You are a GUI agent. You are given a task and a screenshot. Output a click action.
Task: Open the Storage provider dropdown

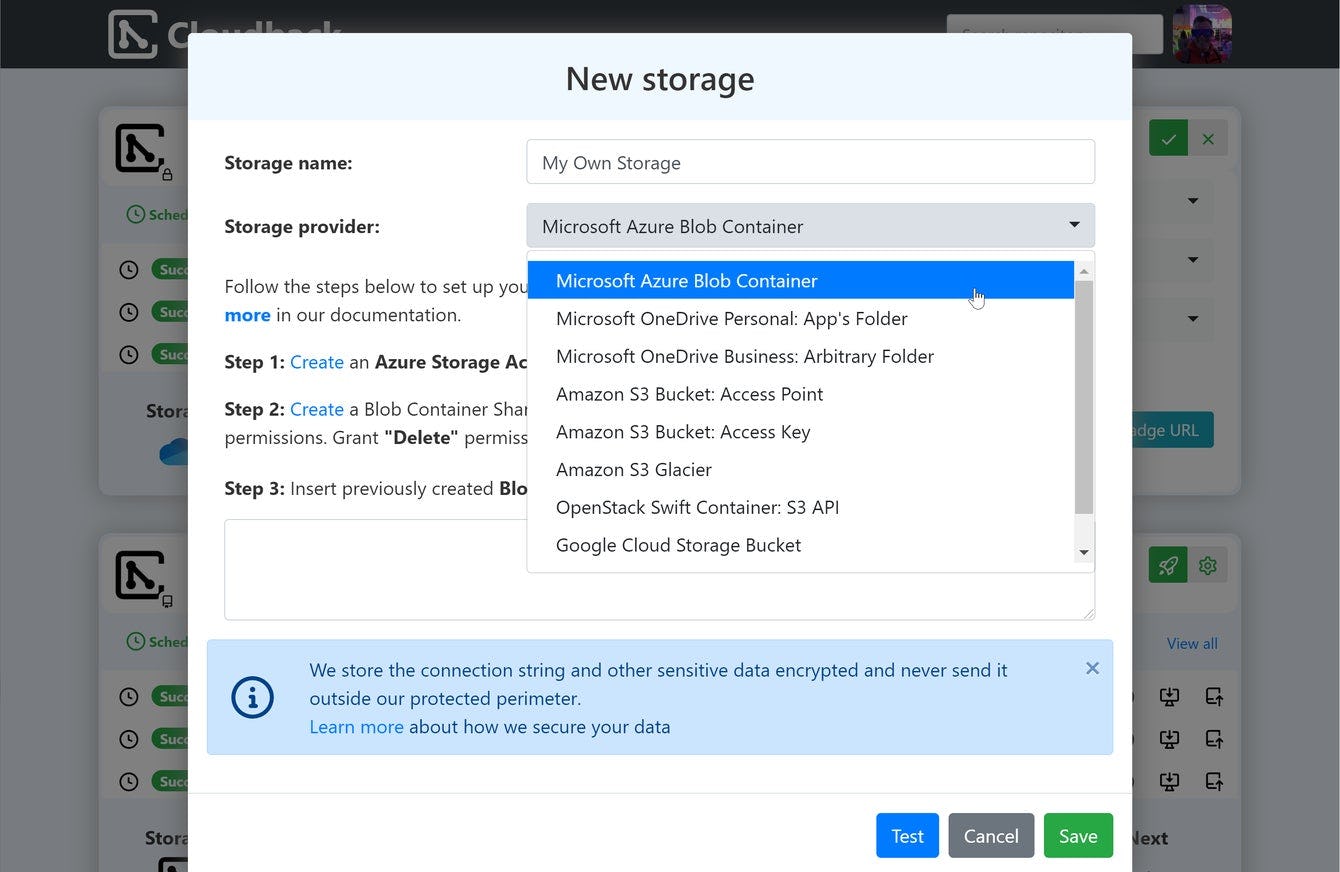pyautogui.click(x=810, y=225)
